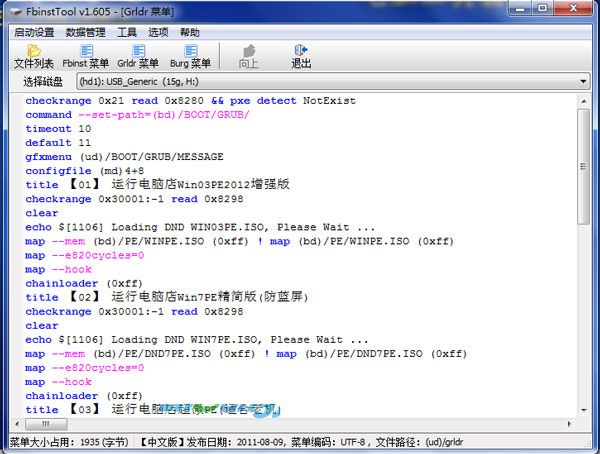Open the Fbinst 菜单 toolbar icon
Screen dimensions: 600x454
88,50
